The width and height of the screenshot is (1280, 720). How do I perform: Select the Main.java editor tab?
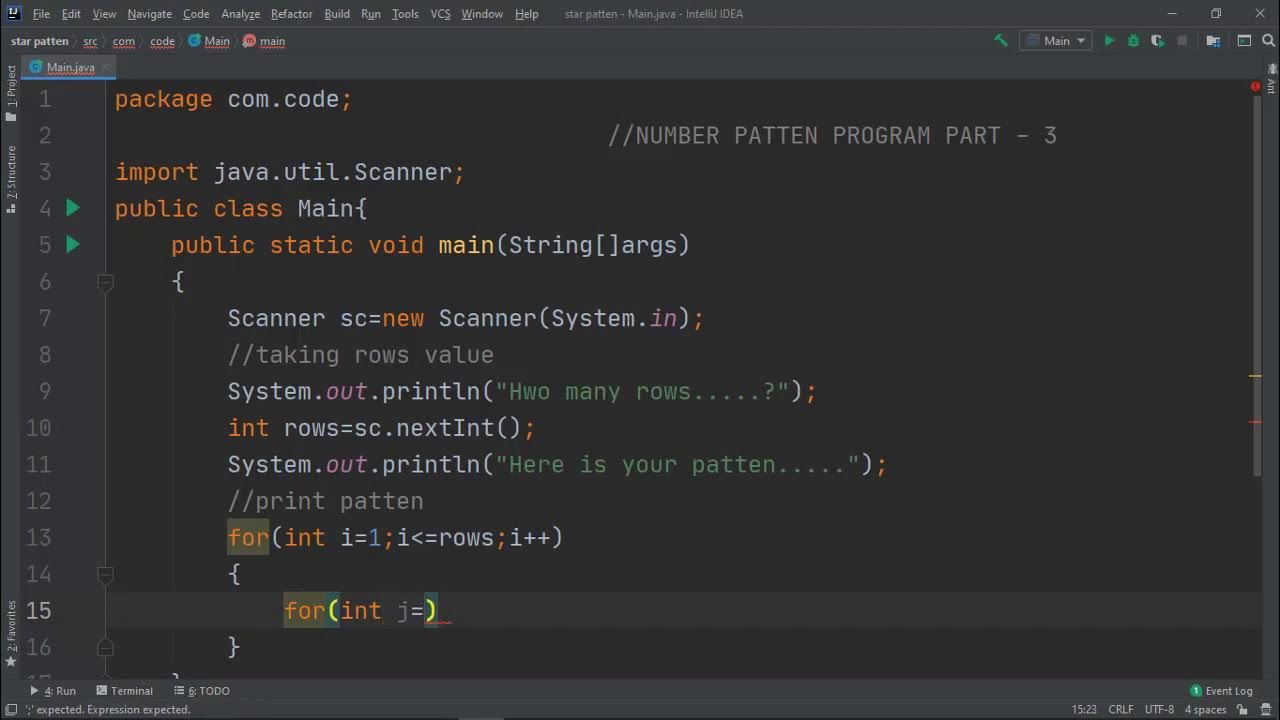click(70, 67)
